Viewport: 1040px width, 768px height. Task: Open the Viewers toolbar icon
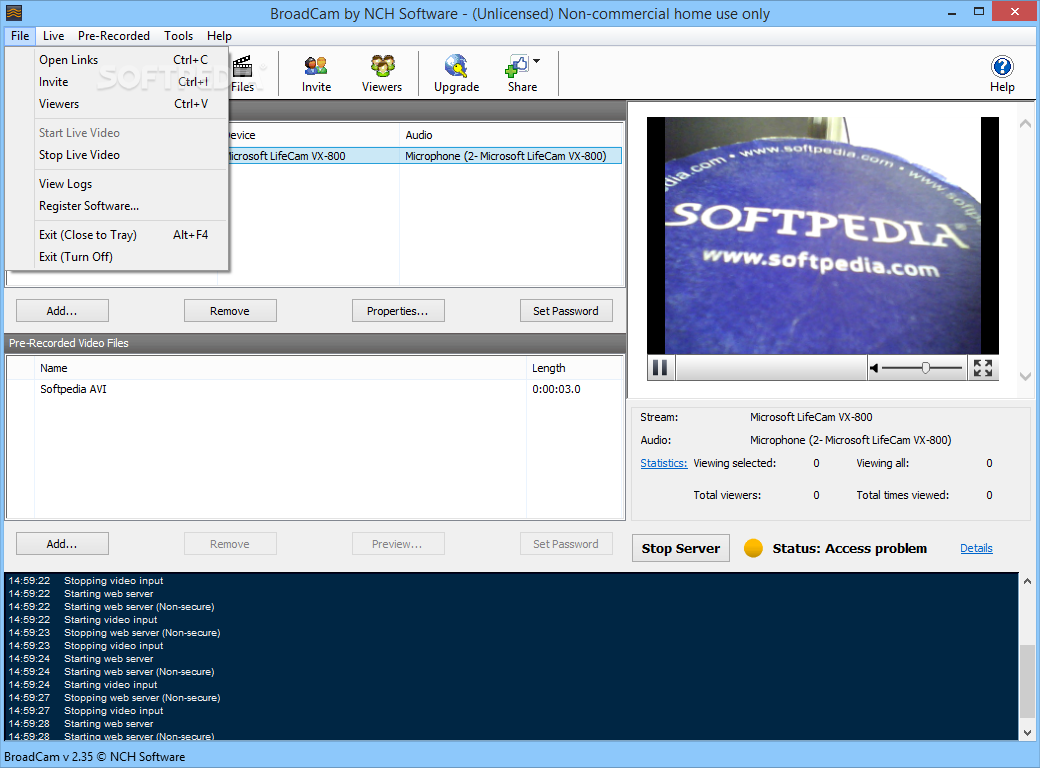click(382, 74)
